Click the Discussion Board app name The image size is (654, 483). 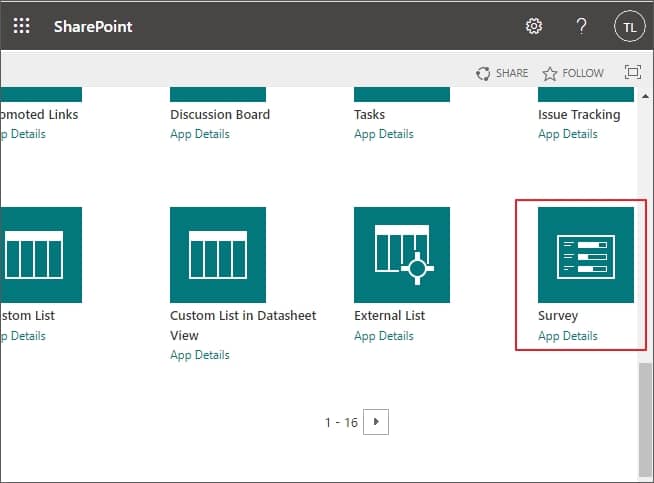pyautogui.click(x=220, y=115)
